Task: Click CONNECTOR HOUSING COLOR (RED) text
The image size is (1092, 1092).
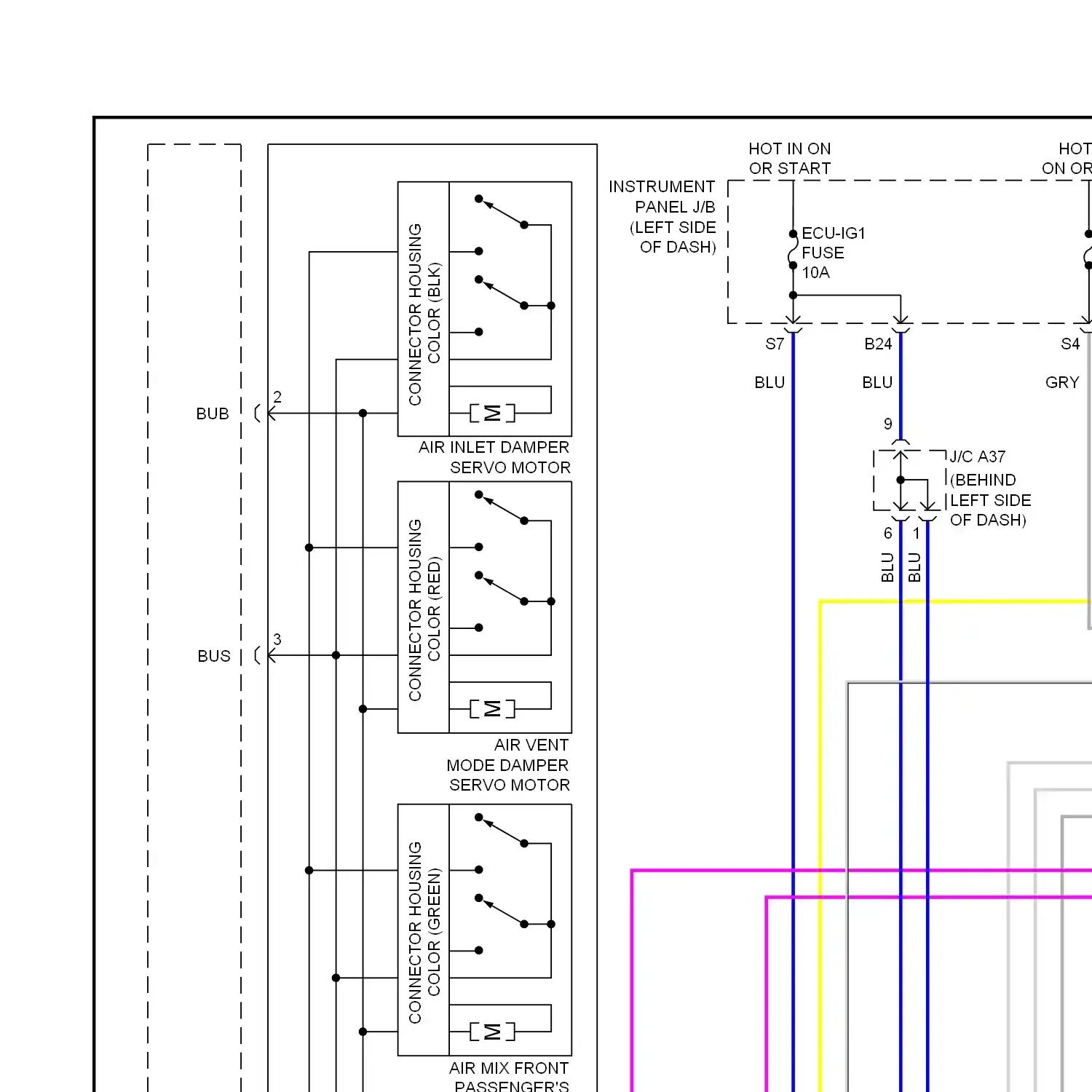Action: point(424,610)
